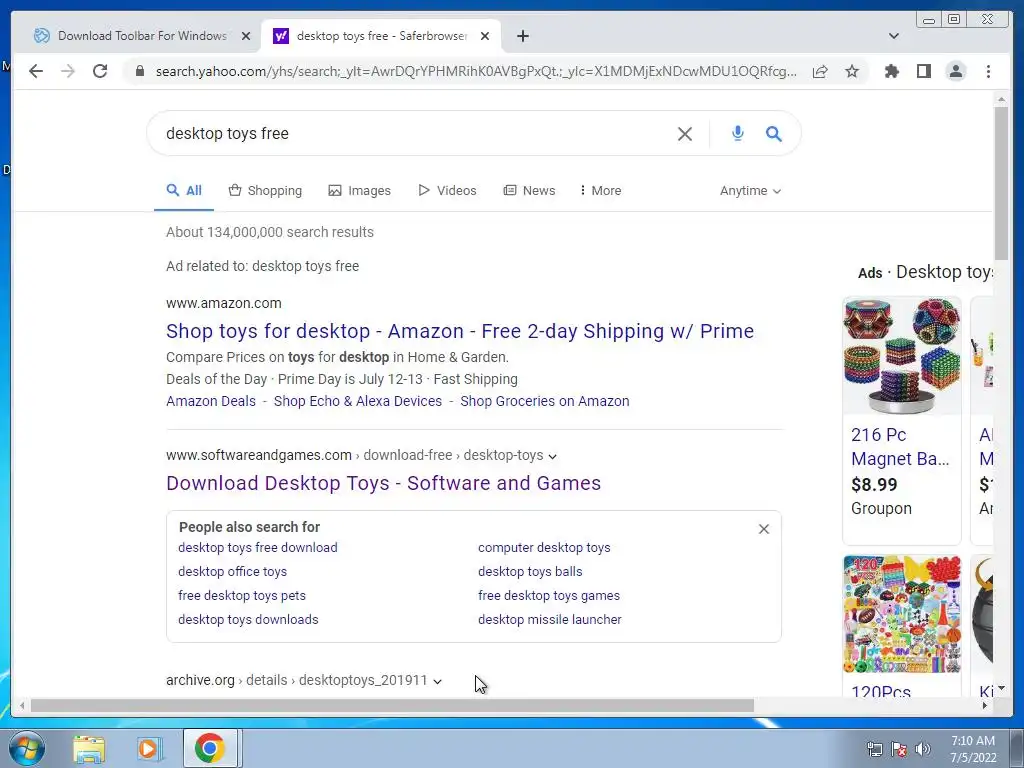Open the More search options menu
This screenshot has width=1024, height=768.
tap(600, 191)
